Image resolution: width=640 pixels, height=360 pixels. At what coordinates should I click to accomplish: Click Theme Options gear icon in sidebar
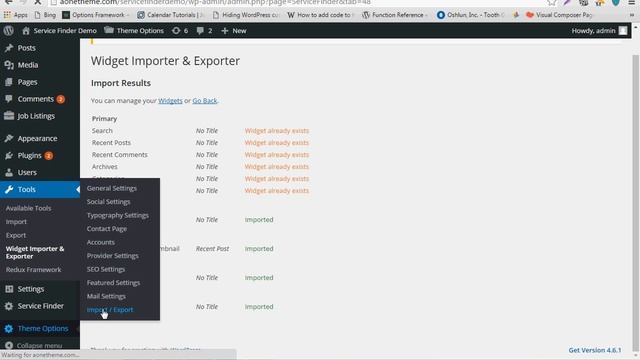(9, 329)
